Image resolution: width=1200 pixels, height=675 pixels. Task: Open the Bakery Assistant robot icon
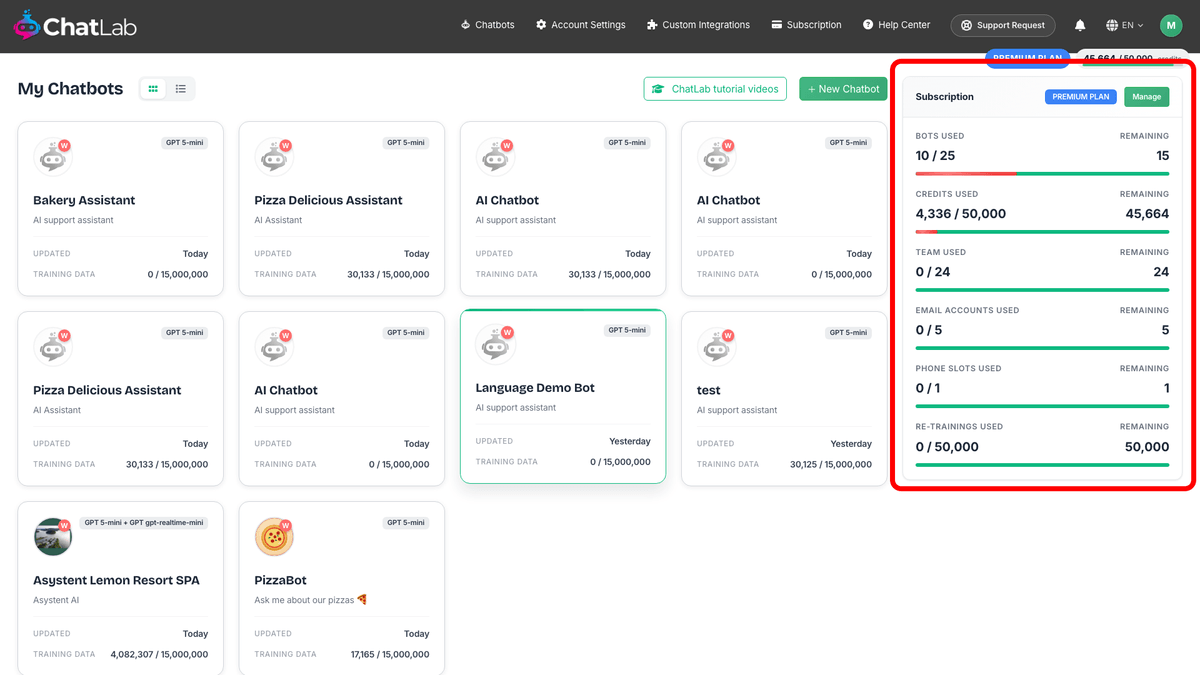pos(52,157)
